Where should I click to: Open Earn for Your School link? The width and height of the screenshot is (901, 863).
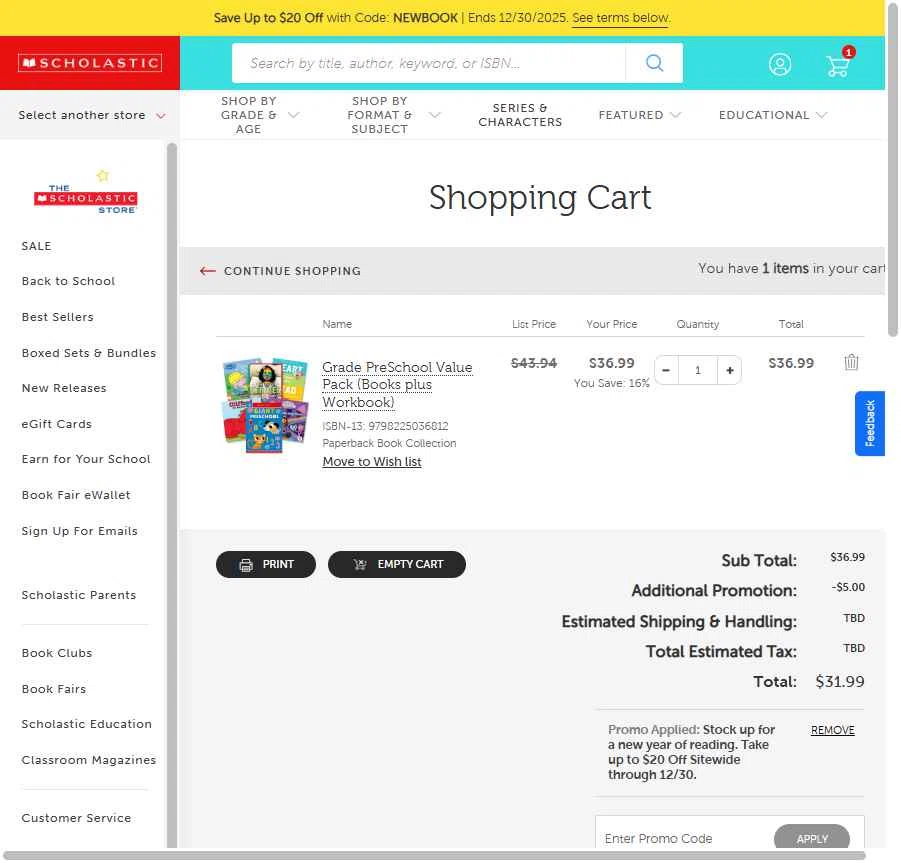click(86, 459)
